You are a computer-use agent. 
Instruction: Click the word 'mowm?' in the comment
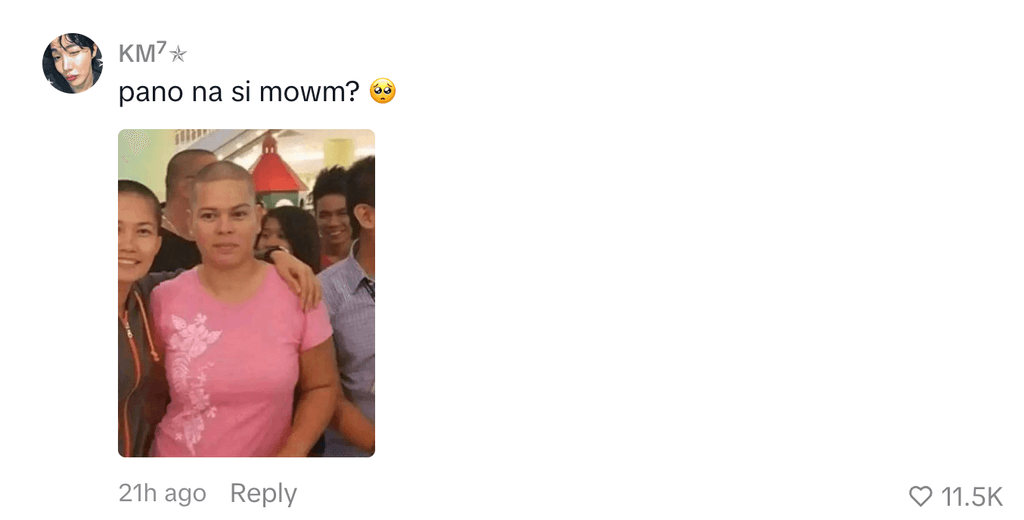(309, 92)
